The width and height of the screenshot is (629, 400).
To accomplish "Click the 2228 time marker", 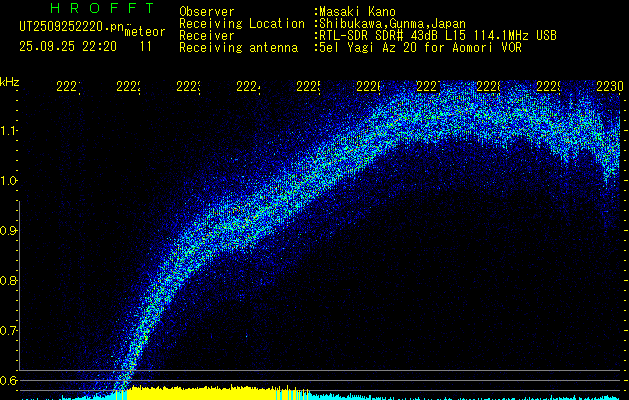I will [489, 86].
